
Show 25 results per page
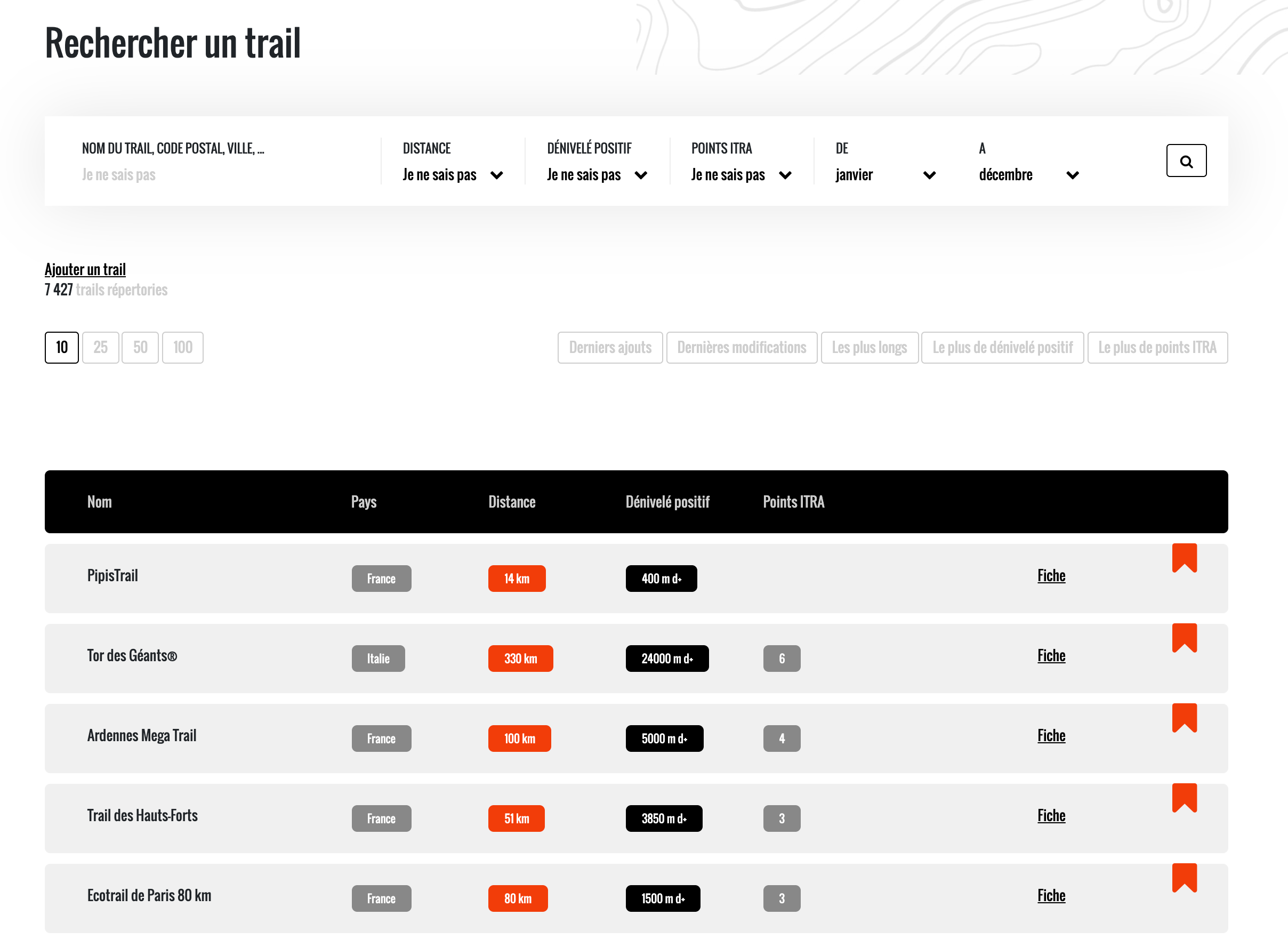pyautogui.click(x=101, y=347)
